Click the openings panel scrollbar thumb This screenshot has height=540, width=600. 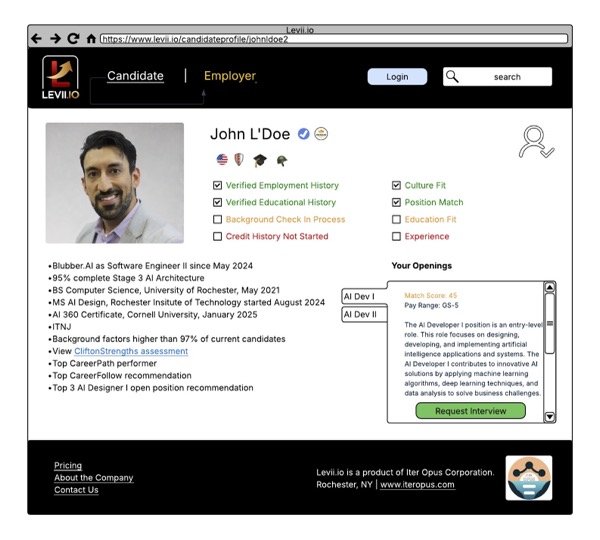pos(549,324)
